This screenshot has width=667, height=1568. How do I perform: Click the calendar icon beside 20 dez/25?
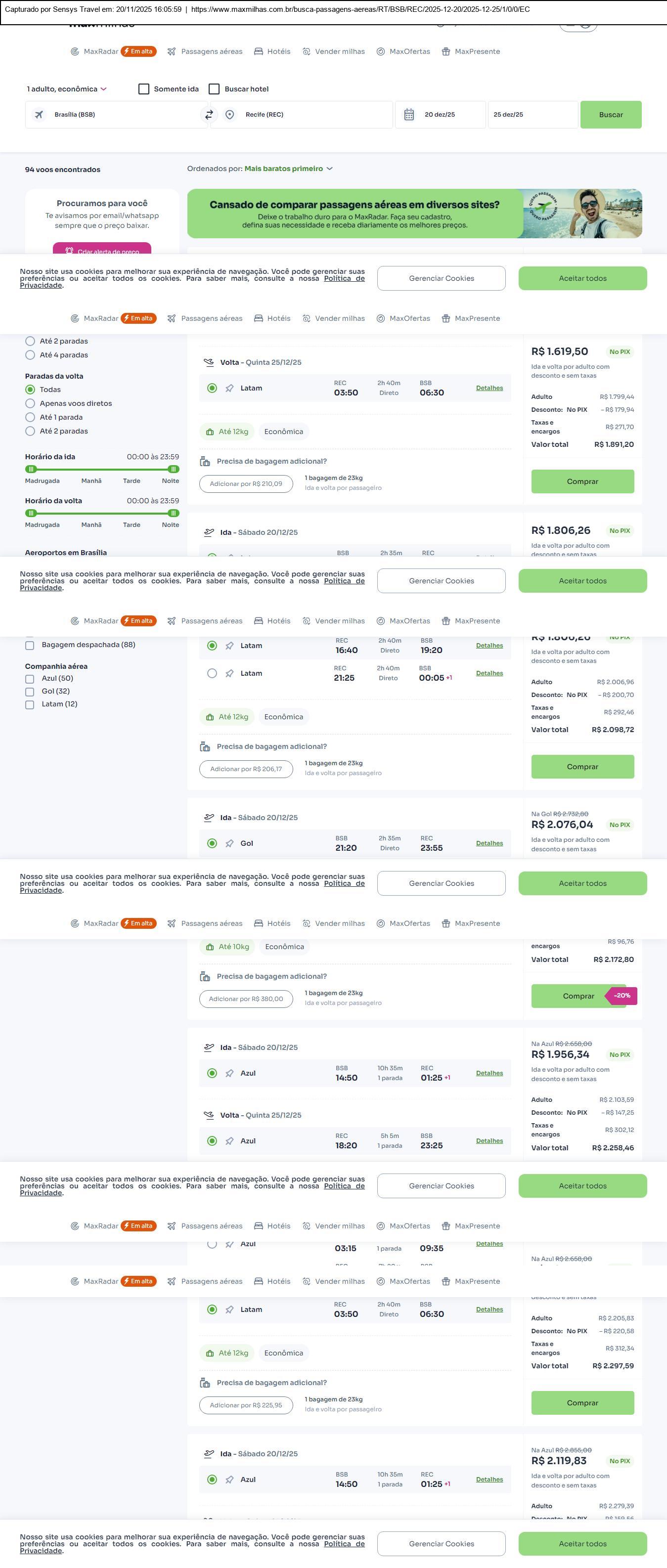[x=409, y=114]
